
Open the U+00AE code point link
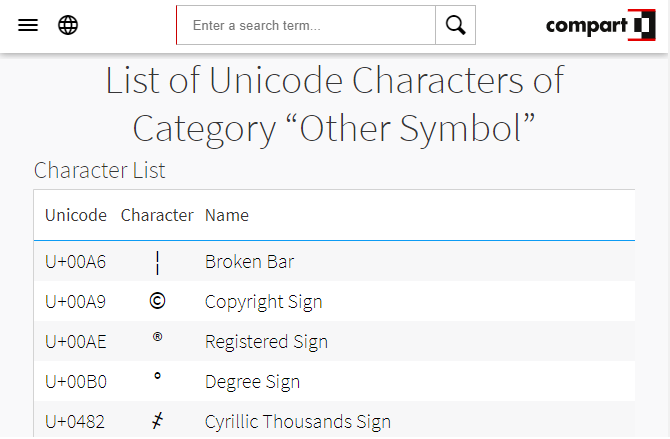[x=76, y=342]
